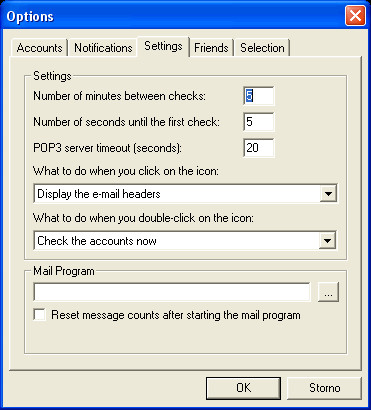Cancel with the Storno button

(x=324, y=388)
